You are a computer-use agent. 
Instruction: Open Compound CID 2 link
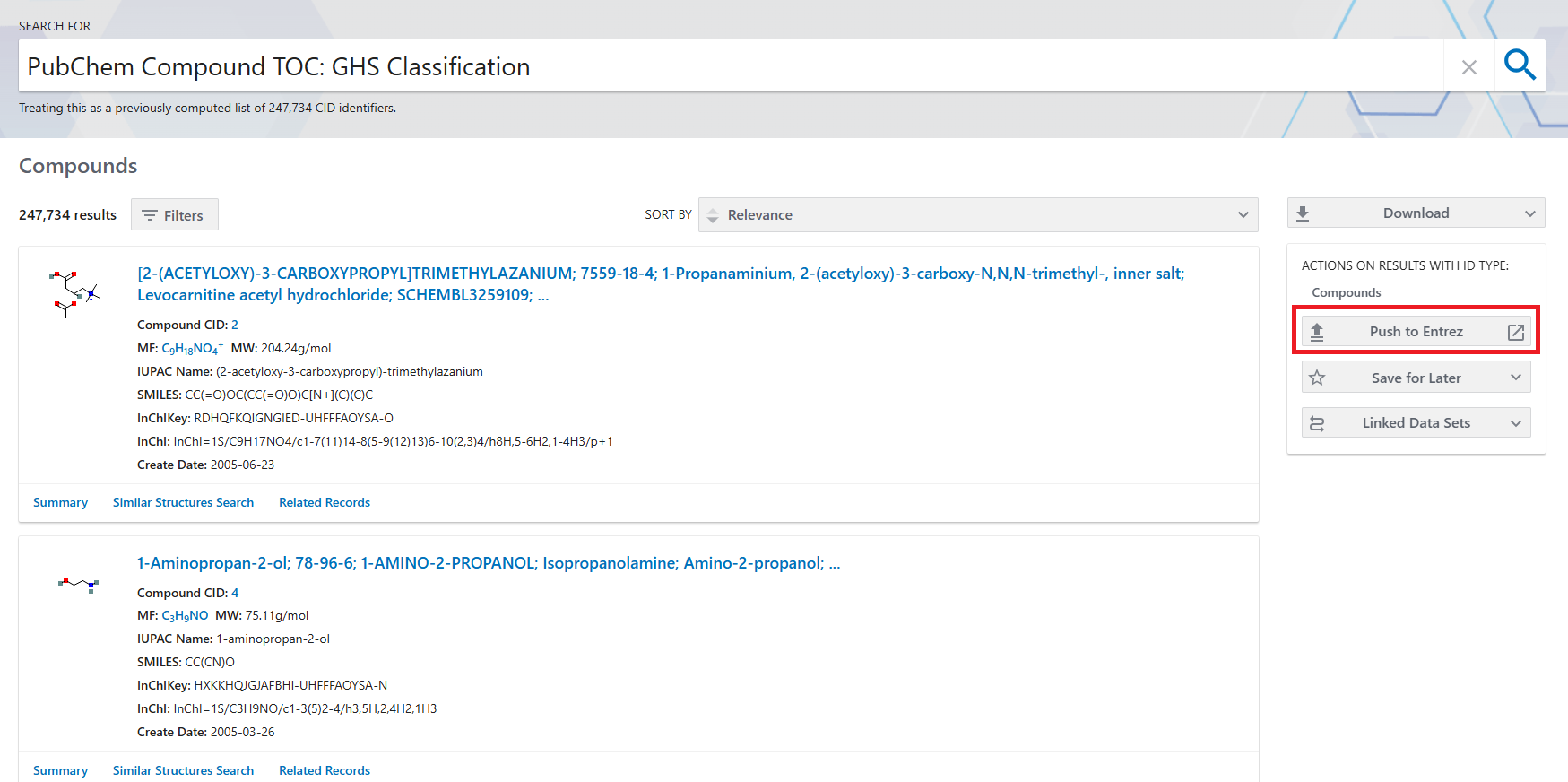coord(235,325)
